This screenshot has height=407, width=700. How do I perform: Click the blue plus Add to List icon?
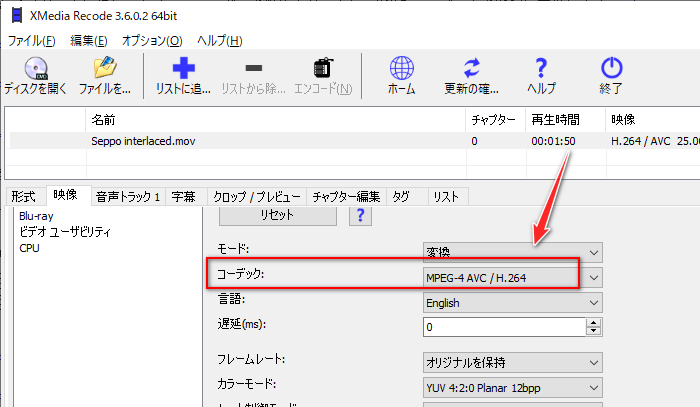tap(183, 68)
